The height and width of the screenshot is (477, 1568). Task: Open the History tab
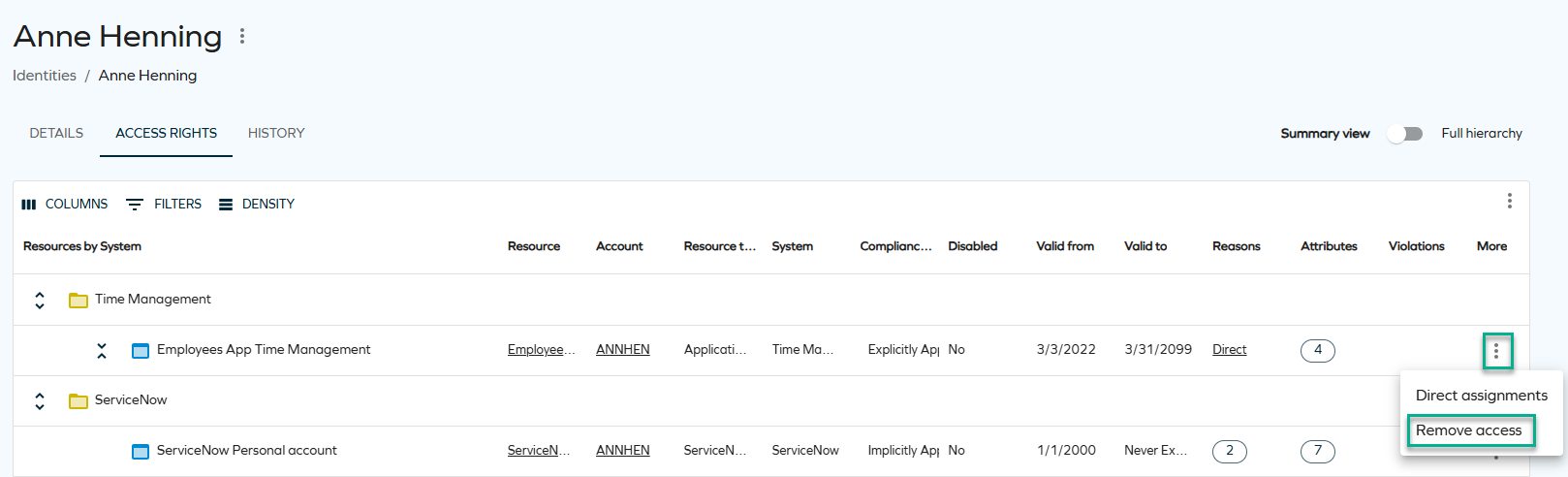[276, 133]
